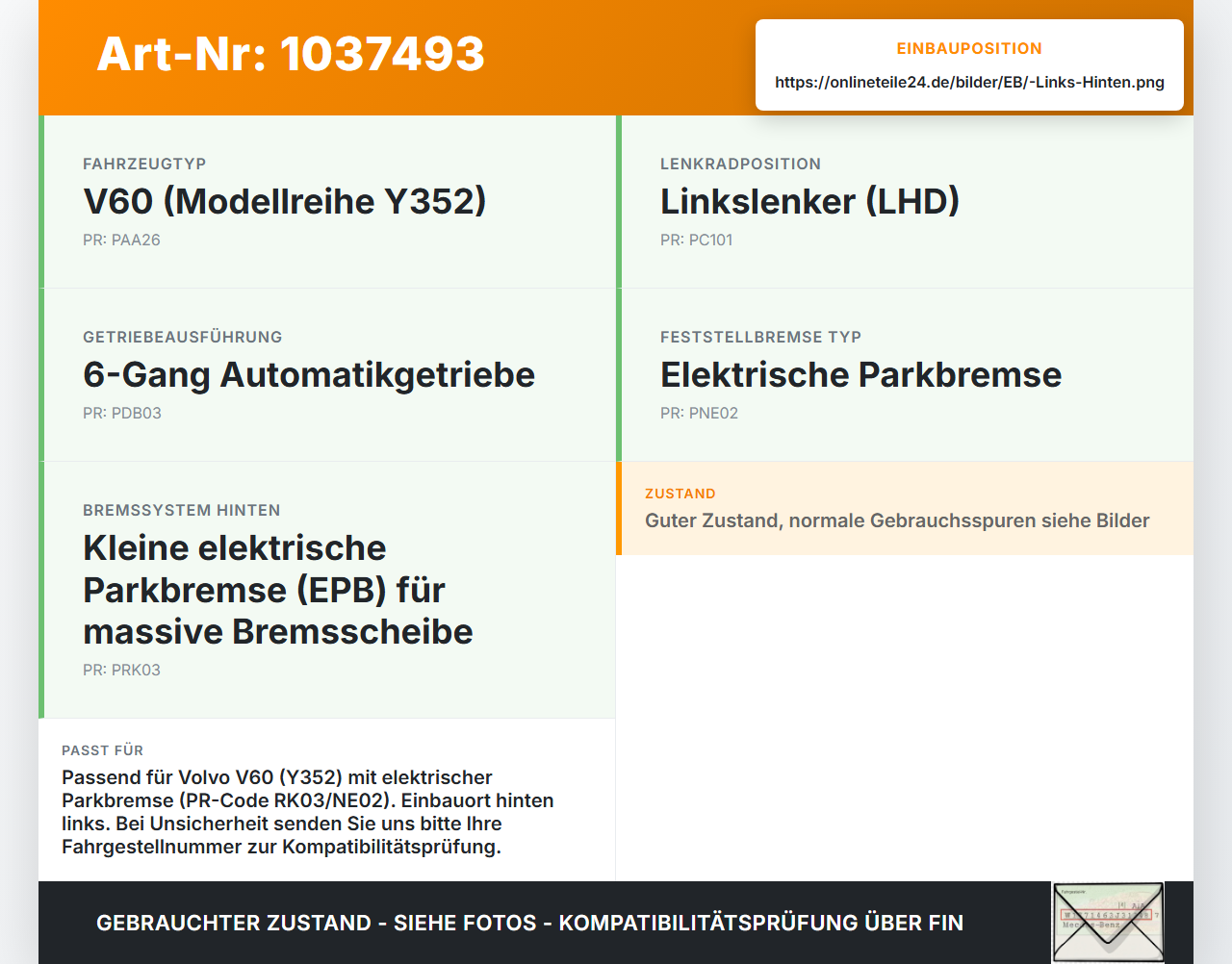Click the PASST FÜR label

(102, 750)
